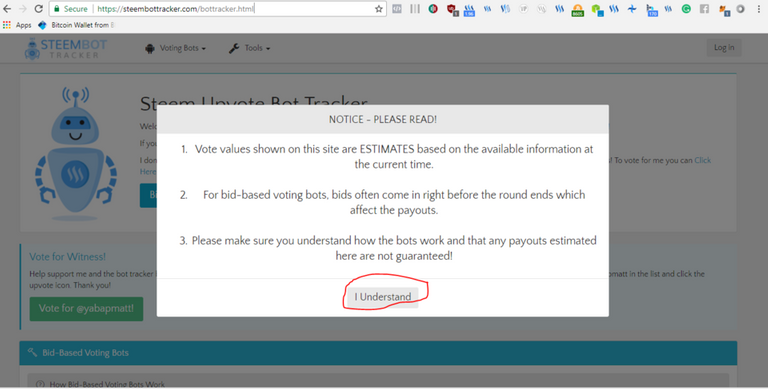Click the Vote for Witness! heading
The width and height of the screenshot is (768, 389).
67,257
